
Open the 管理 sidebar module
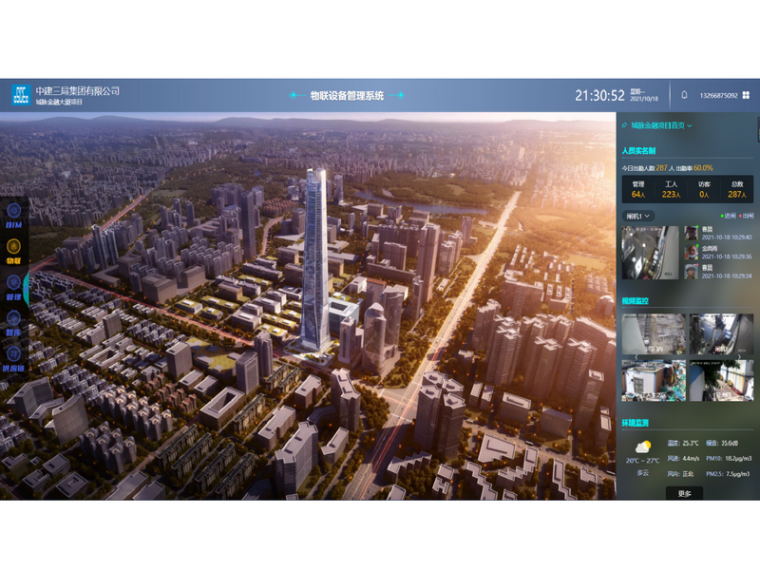(x=14, y=283)
